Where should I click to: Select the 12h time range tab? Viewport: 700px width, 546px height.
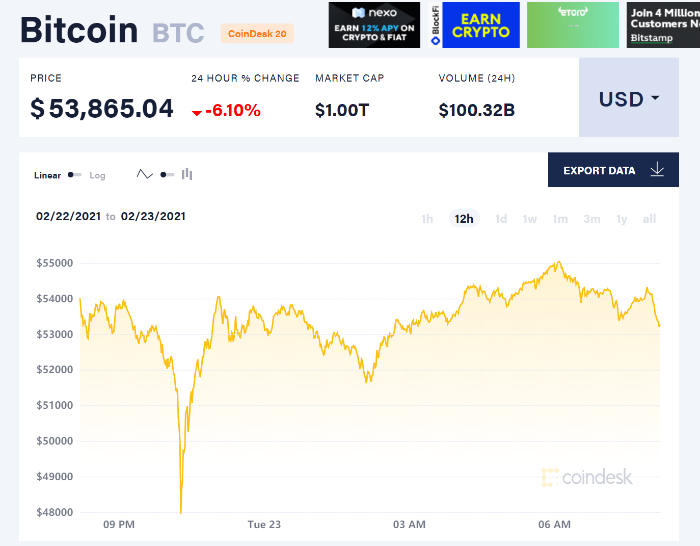464,219
